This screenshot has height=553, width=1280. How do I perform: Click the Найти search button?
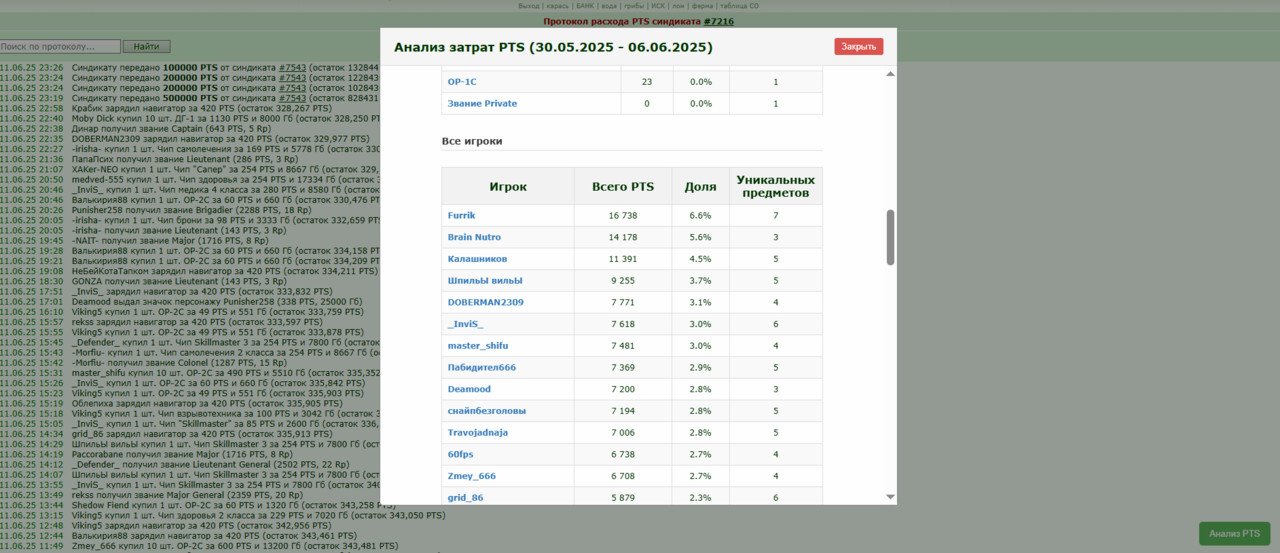click(x=147, y=46)
